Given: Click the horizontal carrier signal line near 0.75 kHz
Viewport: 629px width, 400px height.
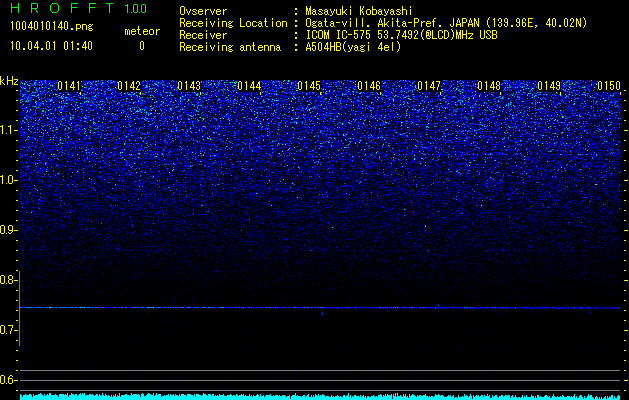Looking at the screenshot, I should tap(320, 308).
